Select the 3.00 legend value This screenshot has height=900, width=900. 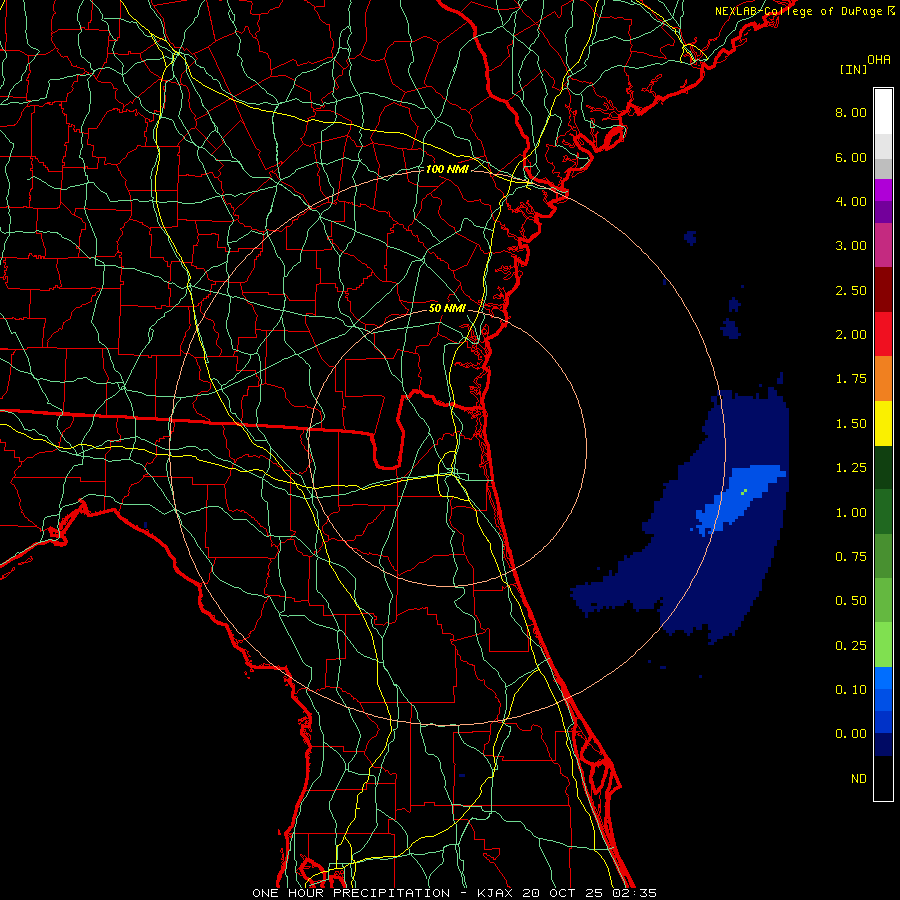pyautogui.click(x=851, y=246)
